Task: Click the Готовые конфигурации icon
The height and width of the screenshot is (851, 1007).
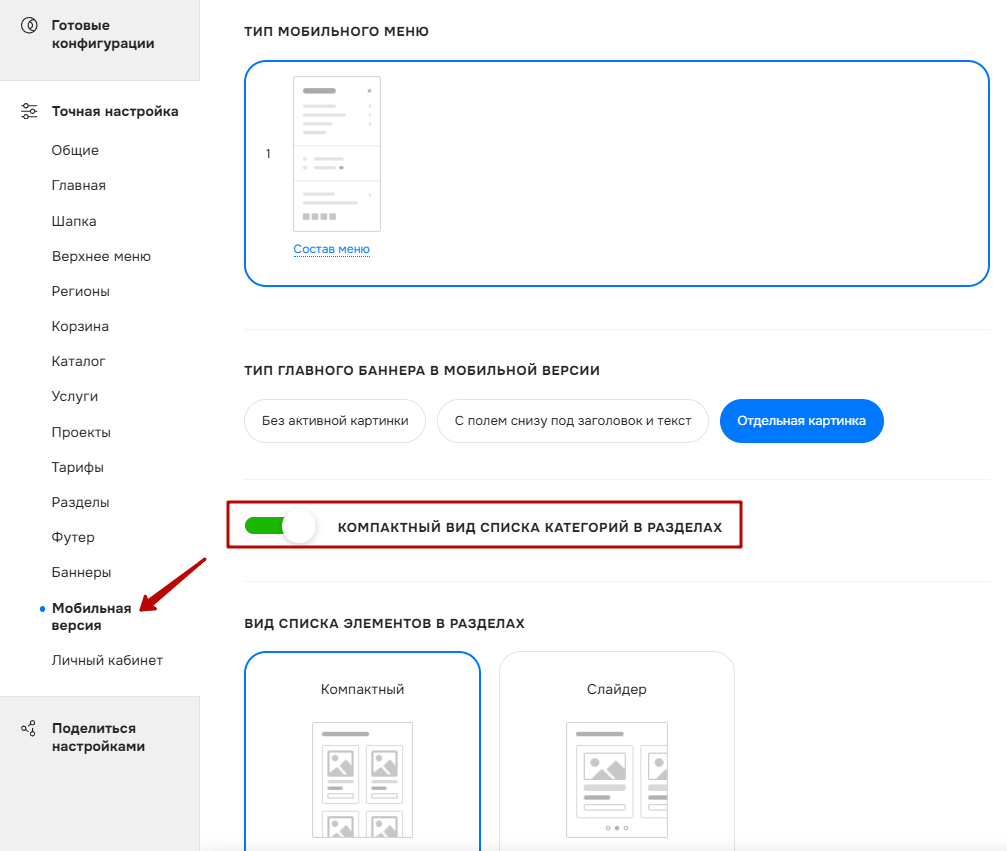Action: tap(29, 26)
